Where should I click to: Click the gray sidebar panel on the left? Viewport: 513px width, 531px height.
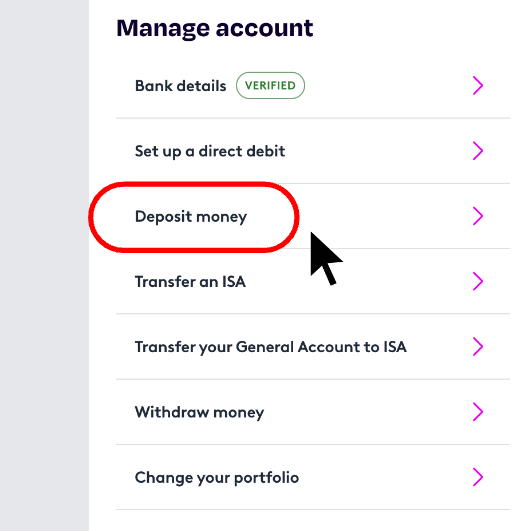tap(44, 266)
